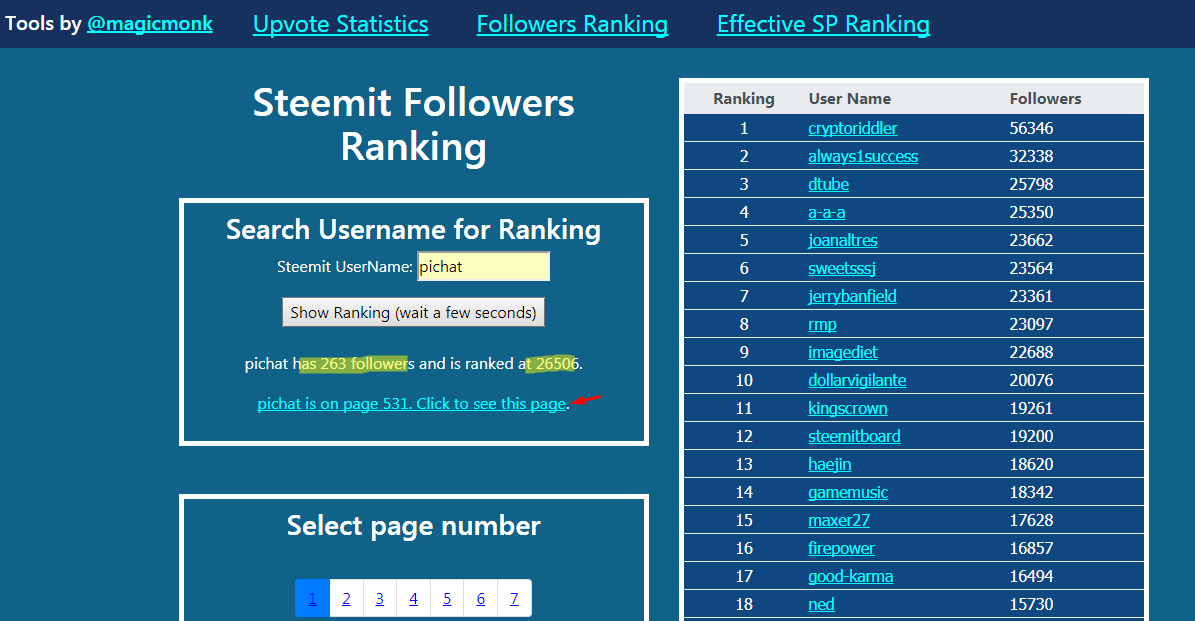
Task: Open jerrybanfield user link
Action: 852,296
